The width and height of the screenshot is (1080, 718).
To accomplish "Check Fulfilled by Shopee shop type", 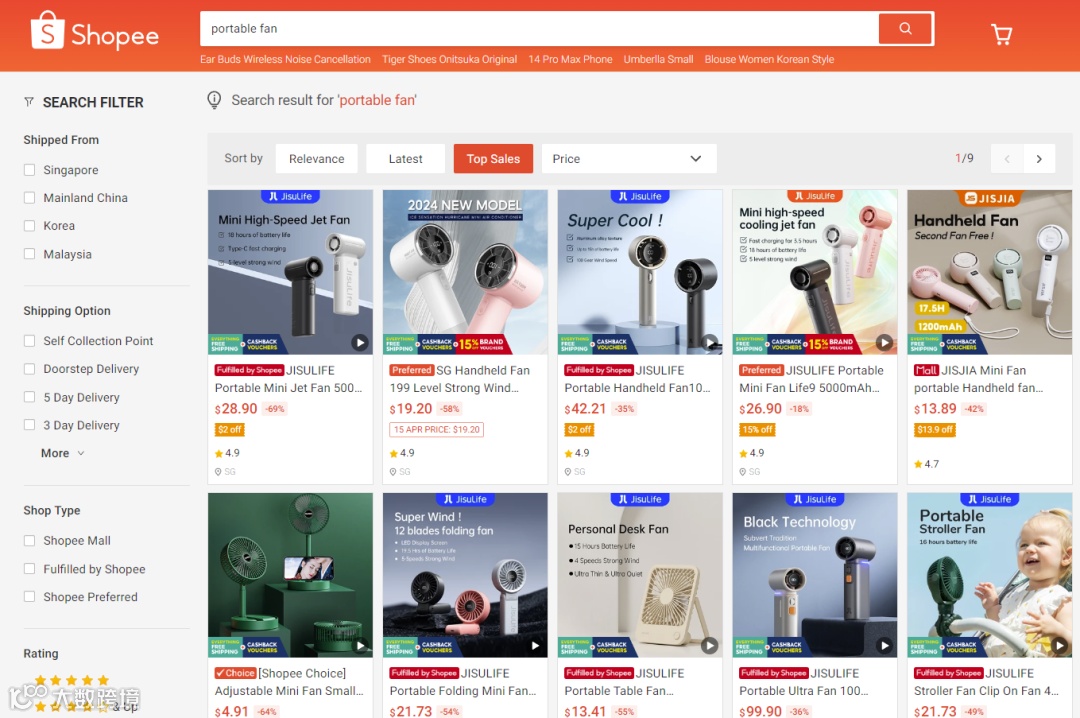I will click(30, 569).
